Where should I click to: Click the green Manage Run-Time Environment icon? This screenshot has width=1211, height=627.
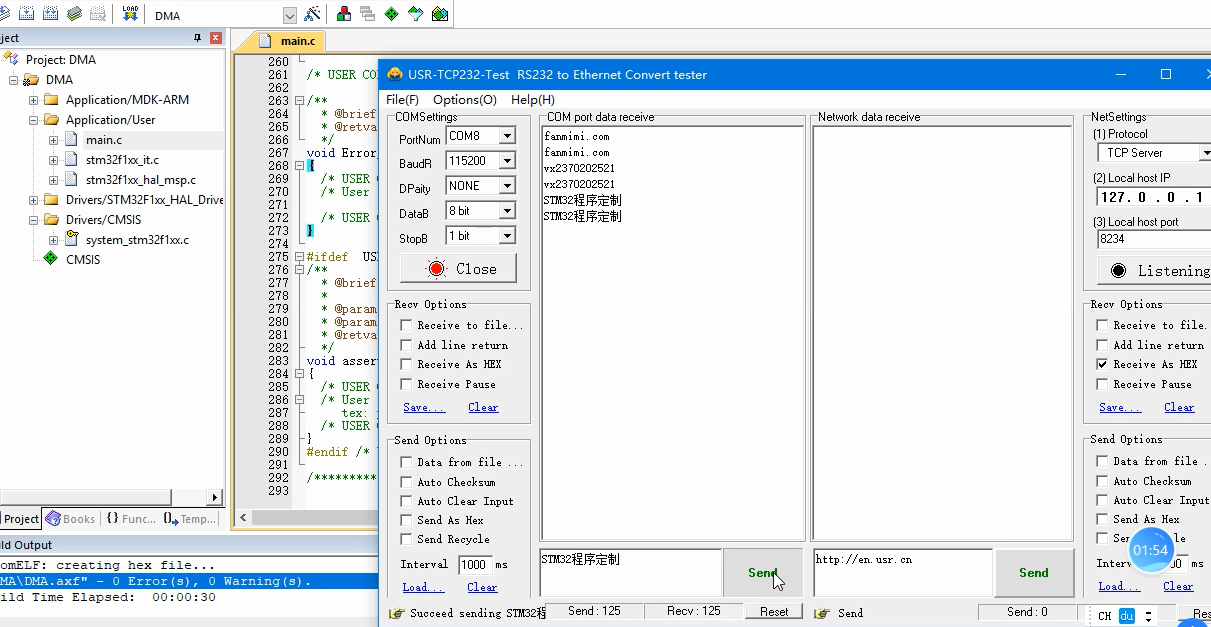(391, 14)
